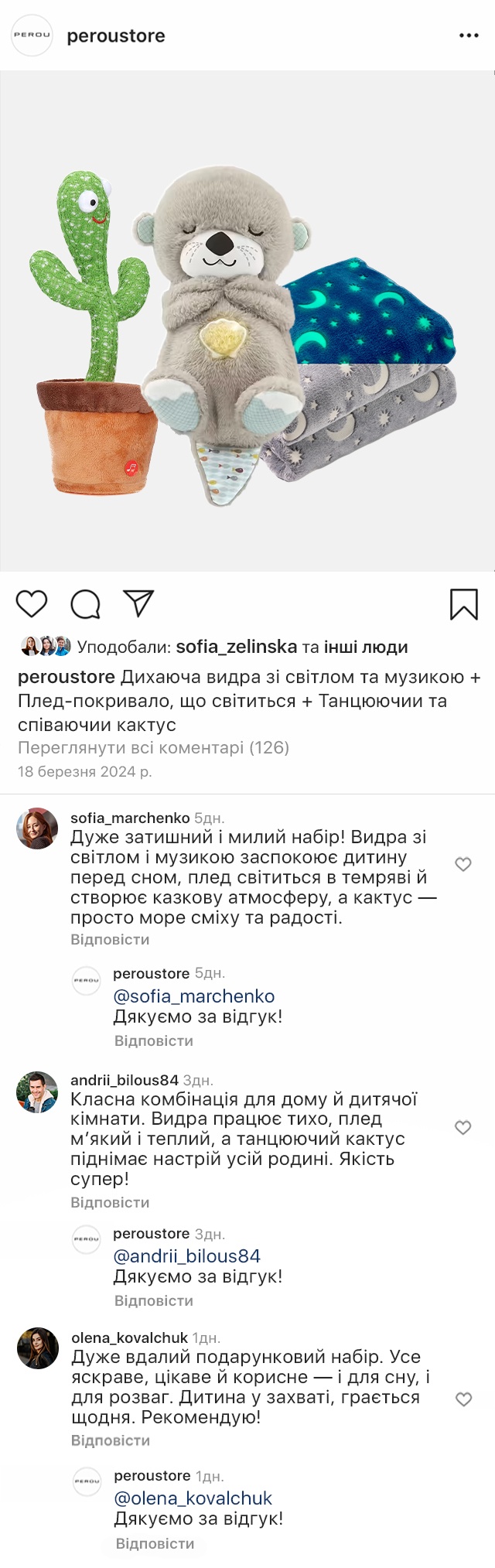495x1568 pixels.
Task: Like olena_kovalchuk's comment
Action: 463,1399
